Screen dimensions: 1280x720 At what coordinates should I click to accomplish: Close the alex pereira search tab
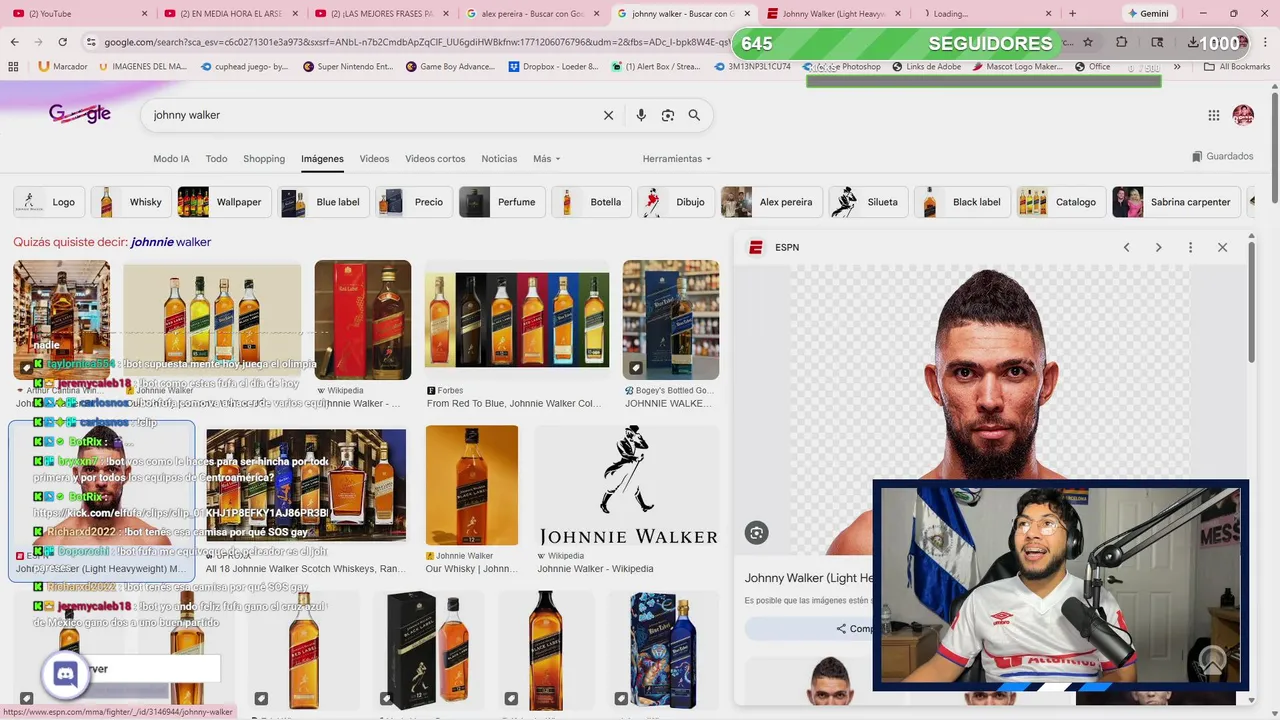coord(596,14)
